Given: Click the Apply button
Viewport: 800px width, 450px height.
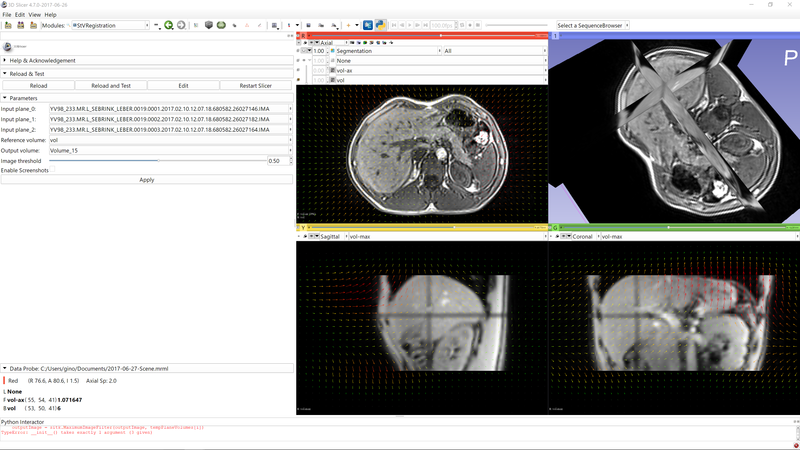Looking at the screenshot, I should 147,180.
